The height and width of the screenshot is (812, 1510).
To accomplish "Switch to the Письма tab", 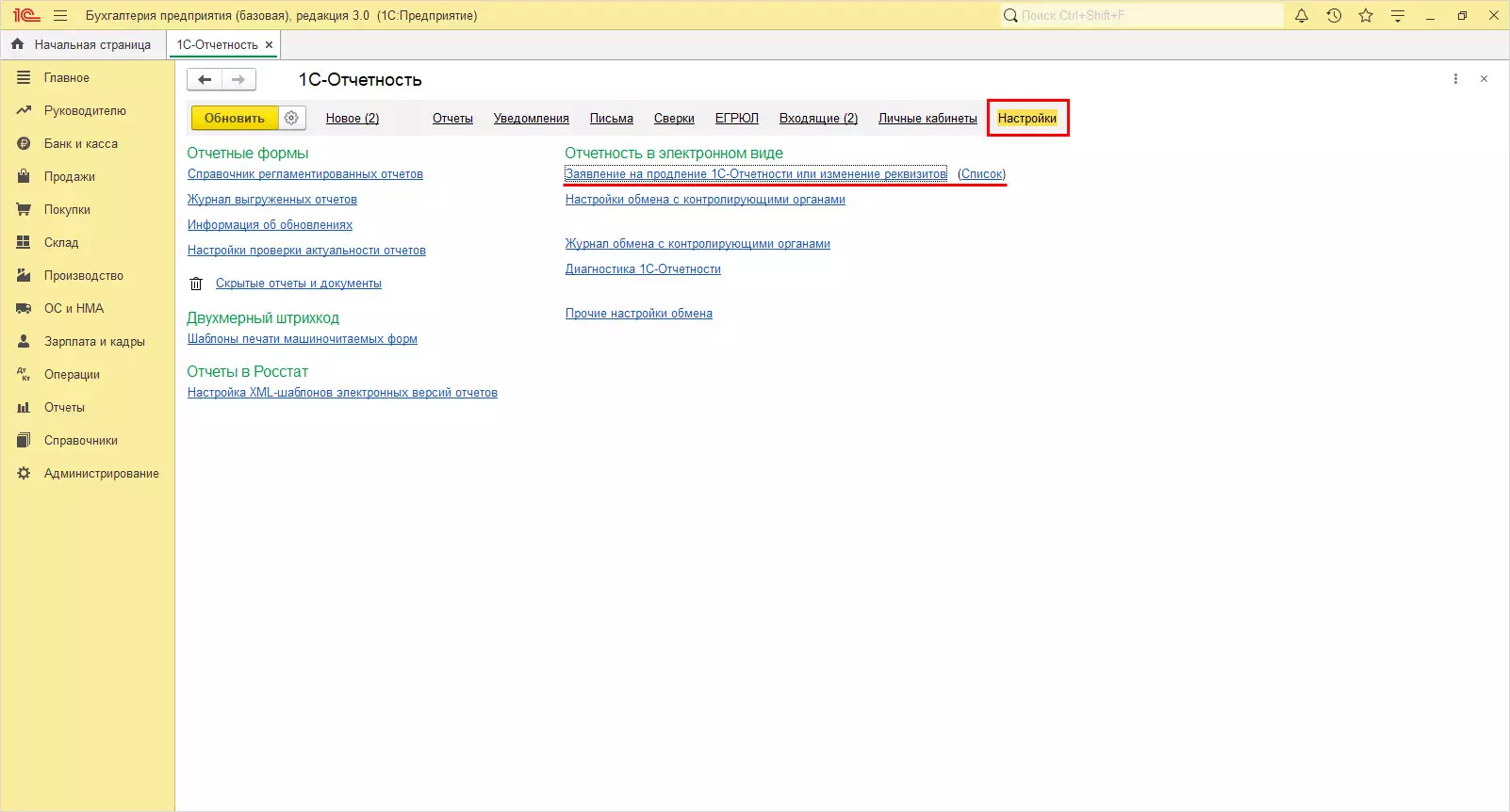I will (x=612, y=119).
